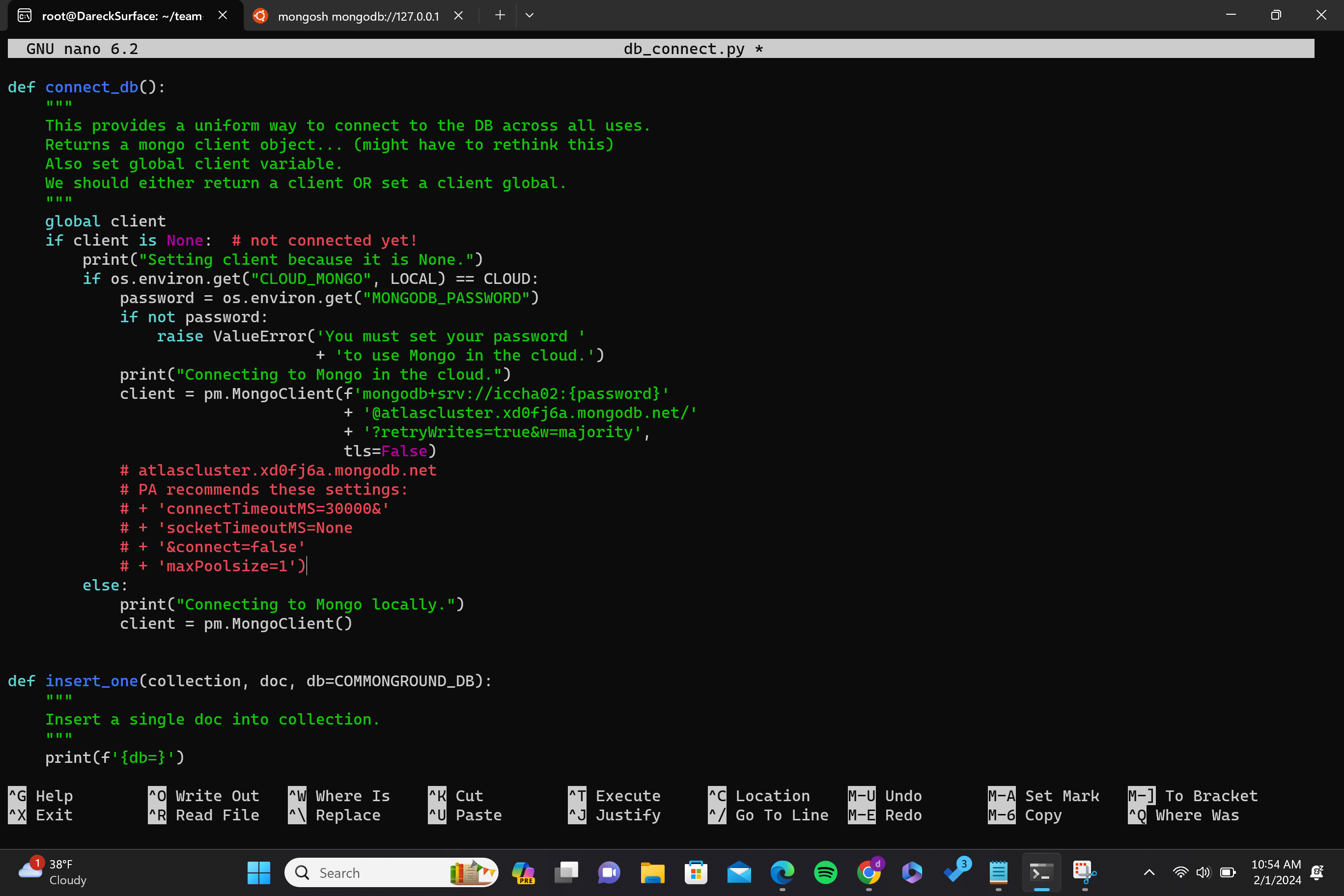Image resolution: width=1344 pixels, height=896 pixels.
Task: Show hidden system tray icons chevron
Action: point(1149,872)
